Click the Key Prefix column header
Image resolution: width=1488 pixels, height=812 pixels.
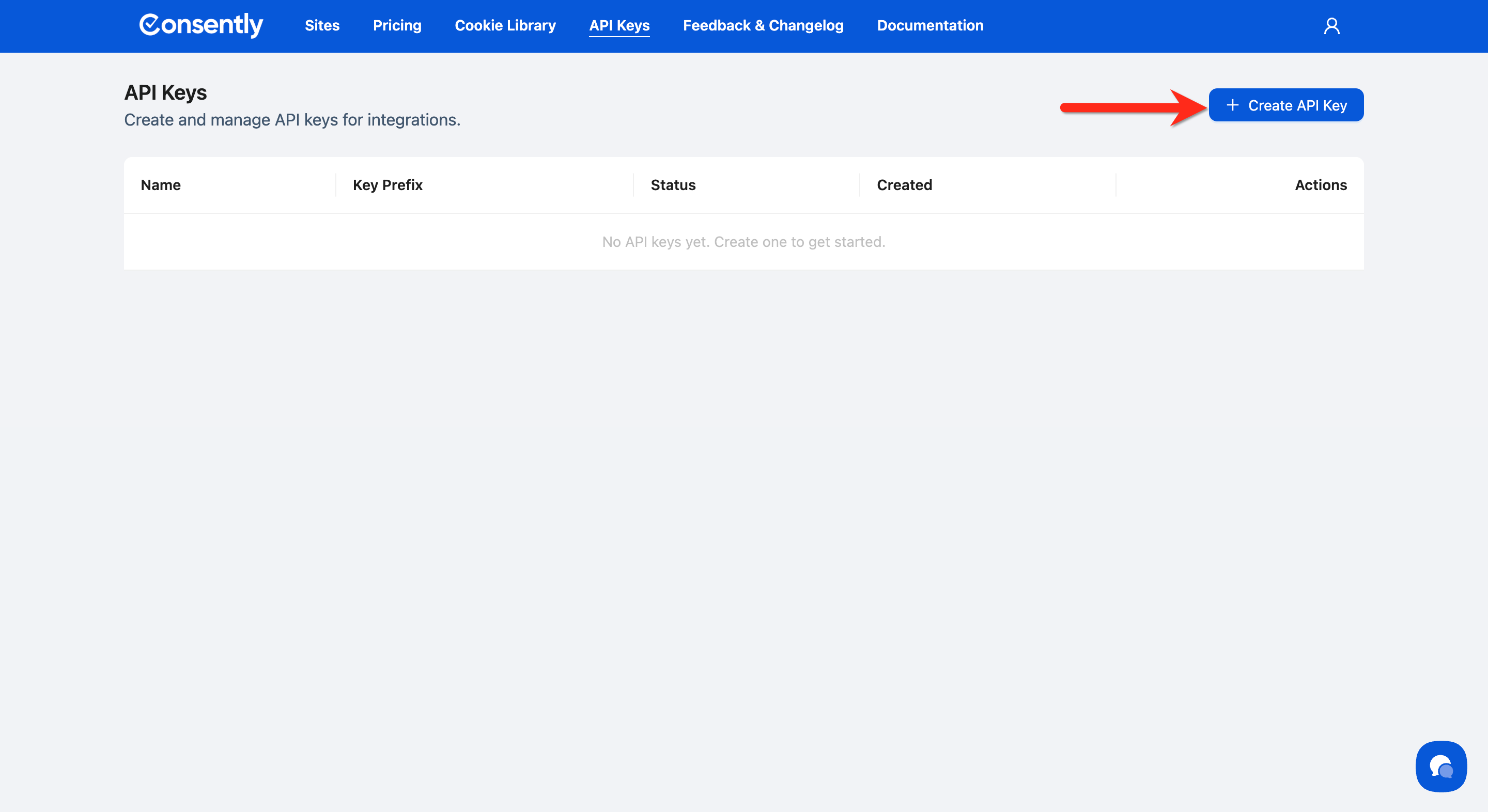(387, 185)
